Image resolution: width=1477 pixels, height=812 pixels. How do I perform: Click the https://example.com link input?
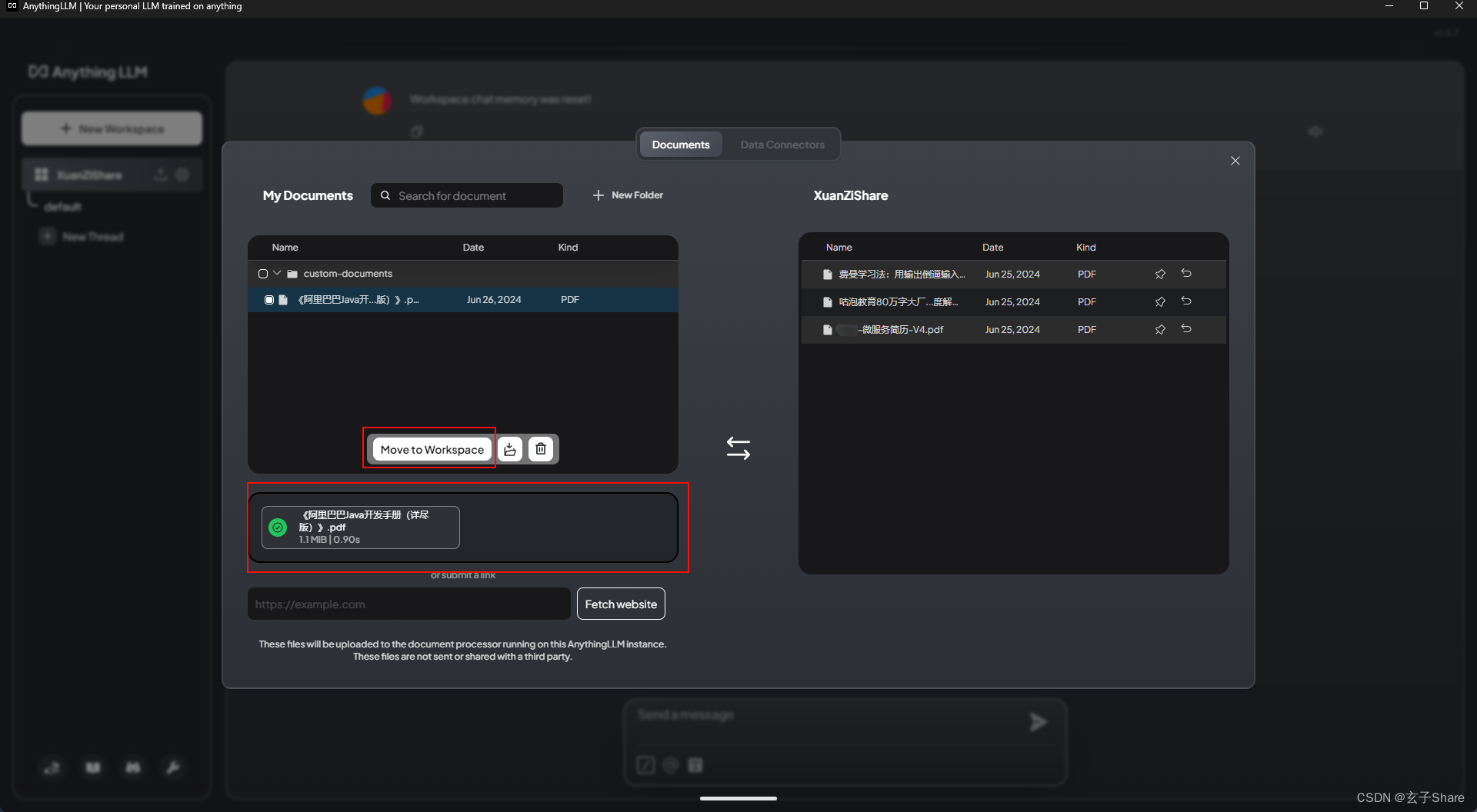409,604
